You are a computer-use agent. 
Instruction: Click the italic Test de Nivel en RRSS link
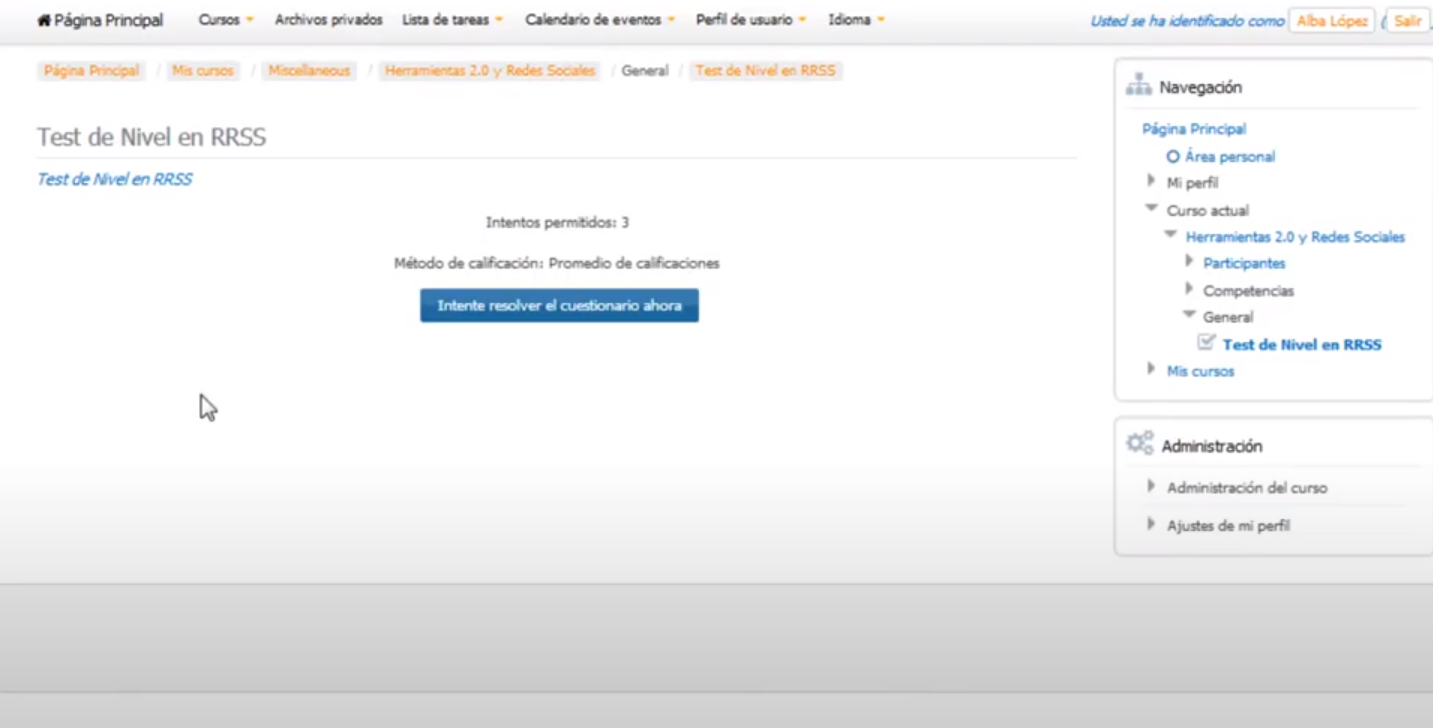[114, 180]
